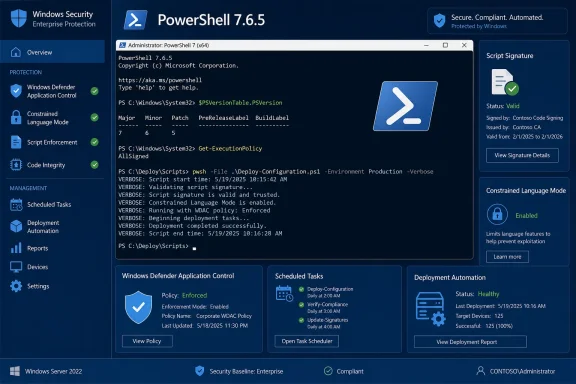576x384 pixels.
Task: Click the large PowerShell logo inside the terminal
Action: click(406, 106)
